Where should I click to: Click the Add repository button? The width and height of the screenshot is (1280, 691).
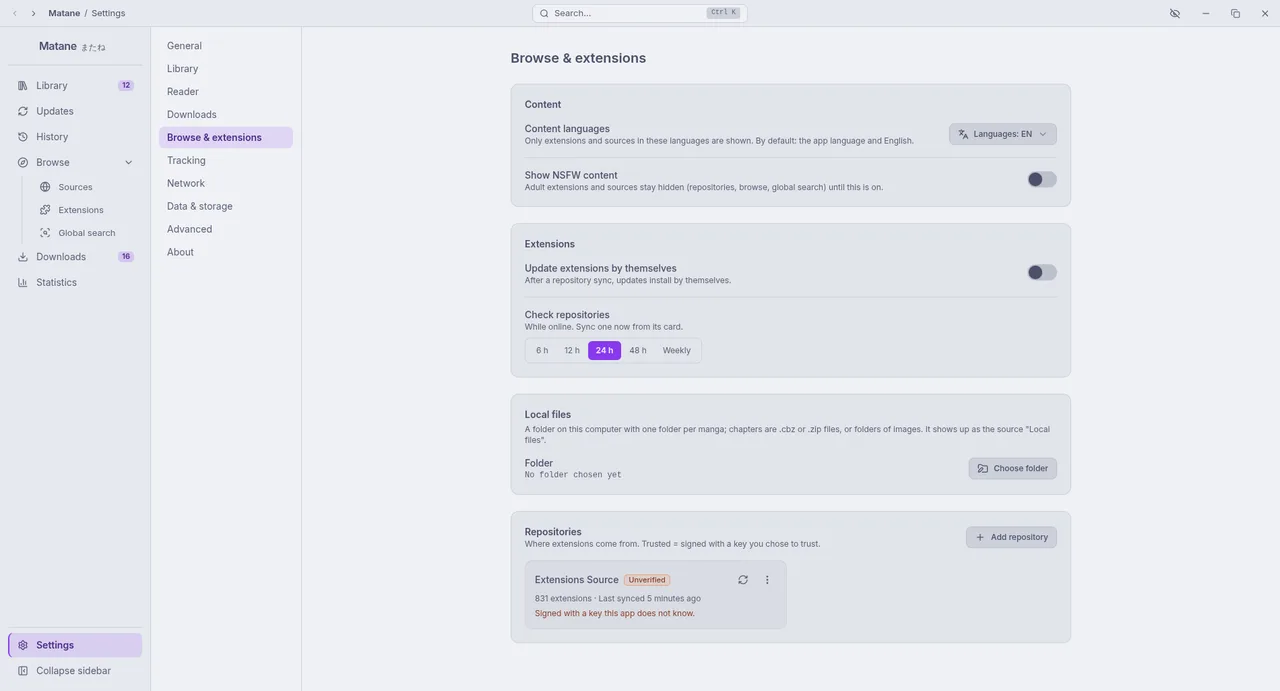(x=1011, y=537)
